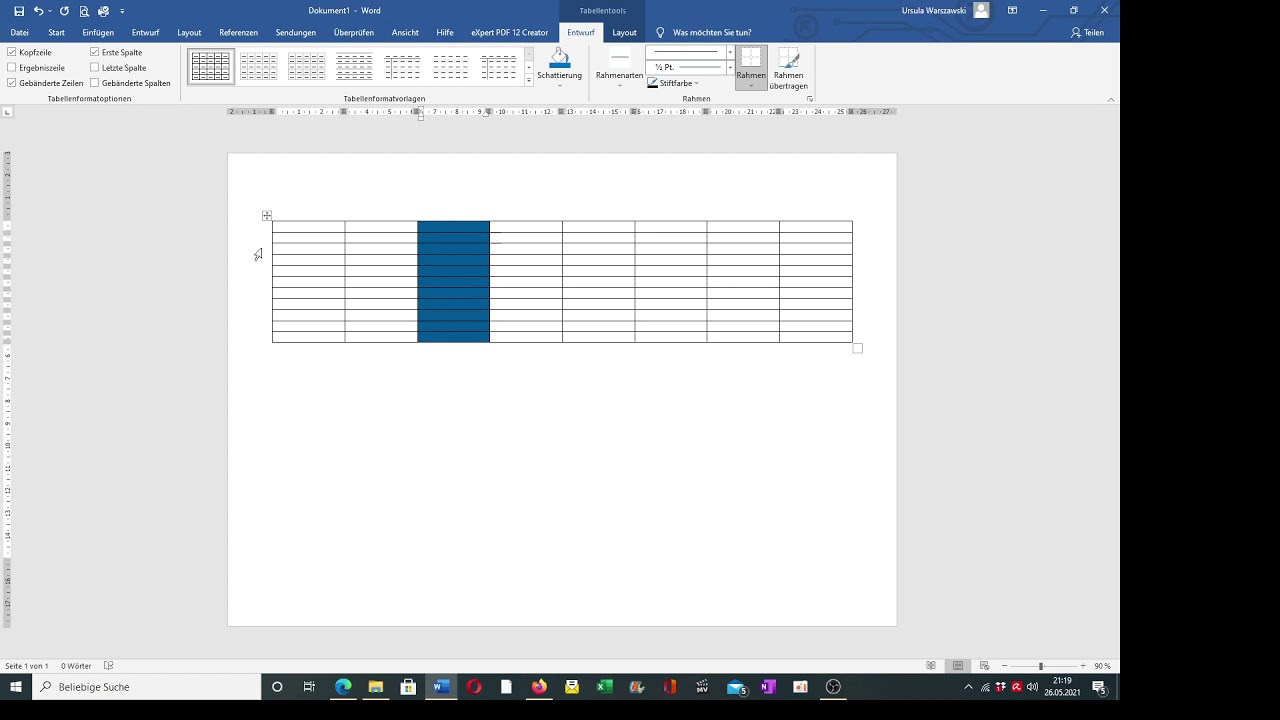
Task: Open the Opera browser taskbar icon
Action: tap(474, 687)
